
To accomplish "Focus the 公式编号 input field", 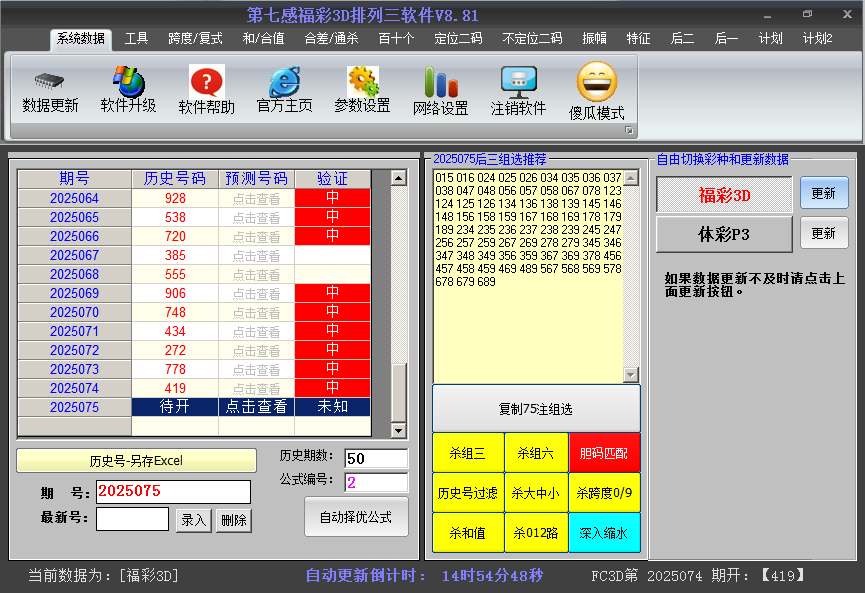I will coord(376,483).
